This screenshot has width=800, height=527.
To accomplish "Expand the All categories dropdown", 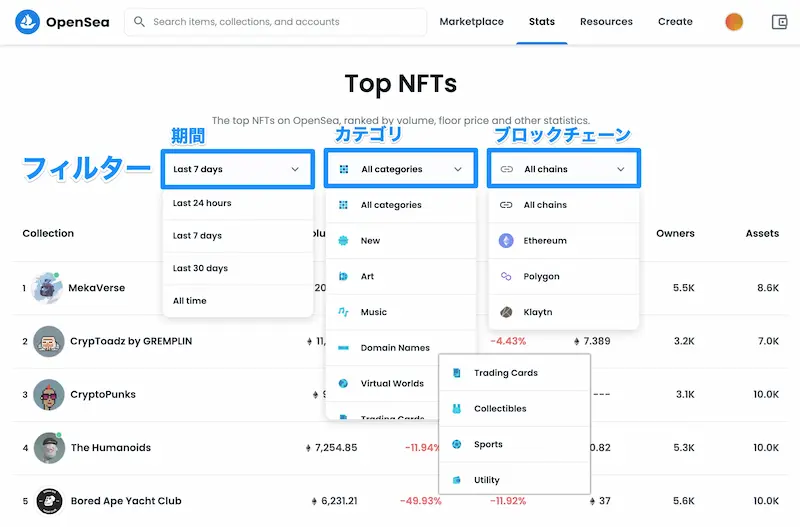I will click(x=401, y=169).
